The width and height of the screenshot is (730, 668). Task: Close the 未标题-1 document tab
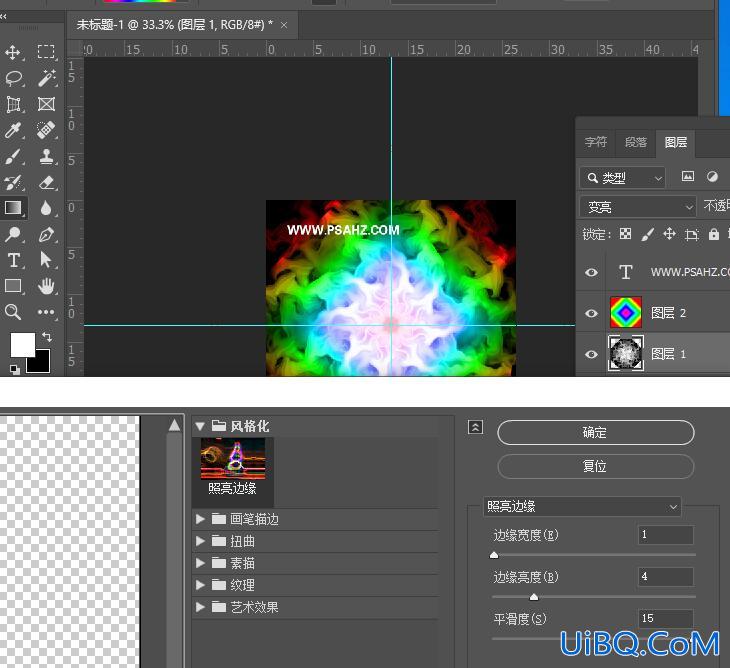click(x=284, y=25)
